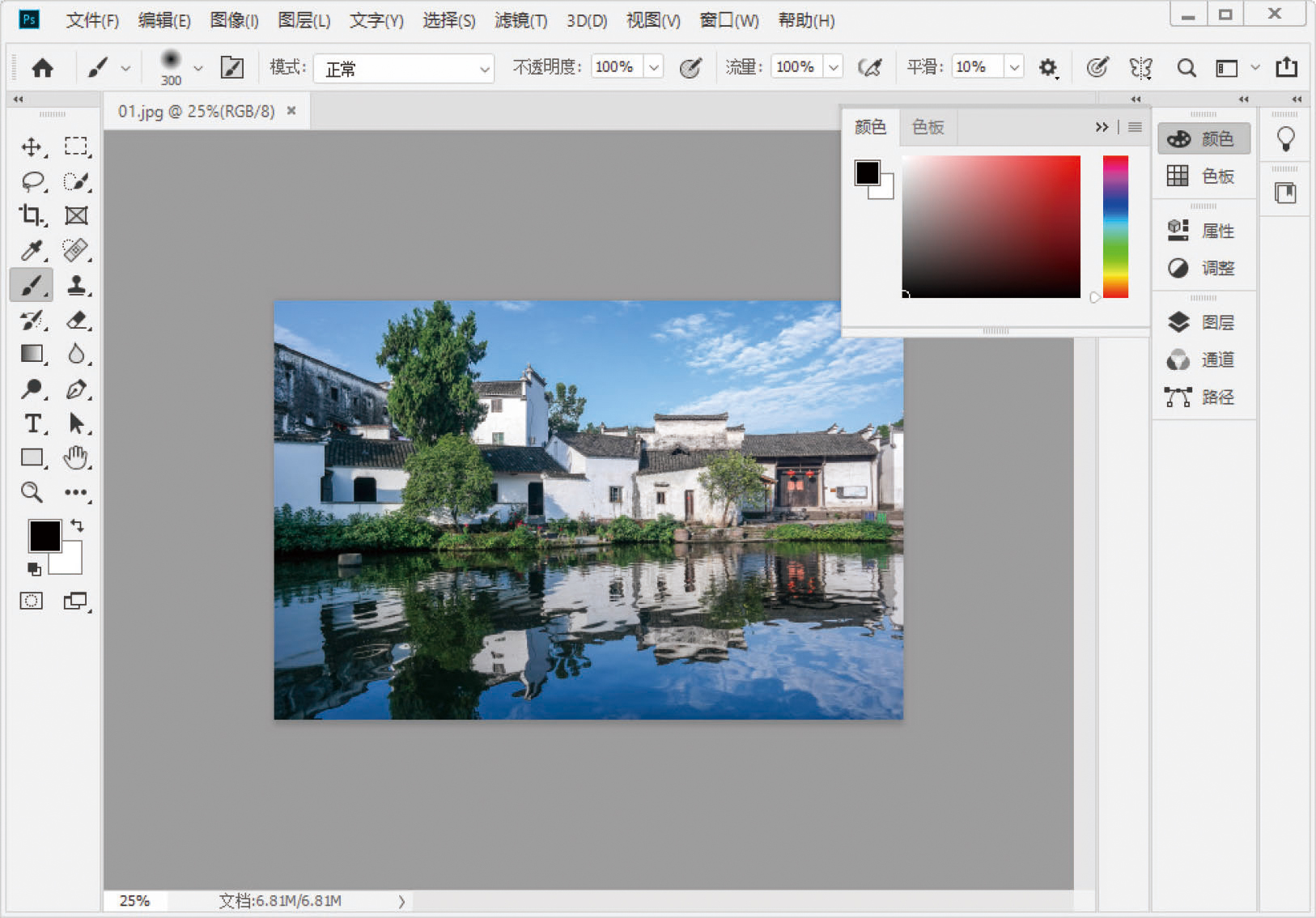Toggle Quick Mask mode
1316x918 pixels.
tap(32, 601)
